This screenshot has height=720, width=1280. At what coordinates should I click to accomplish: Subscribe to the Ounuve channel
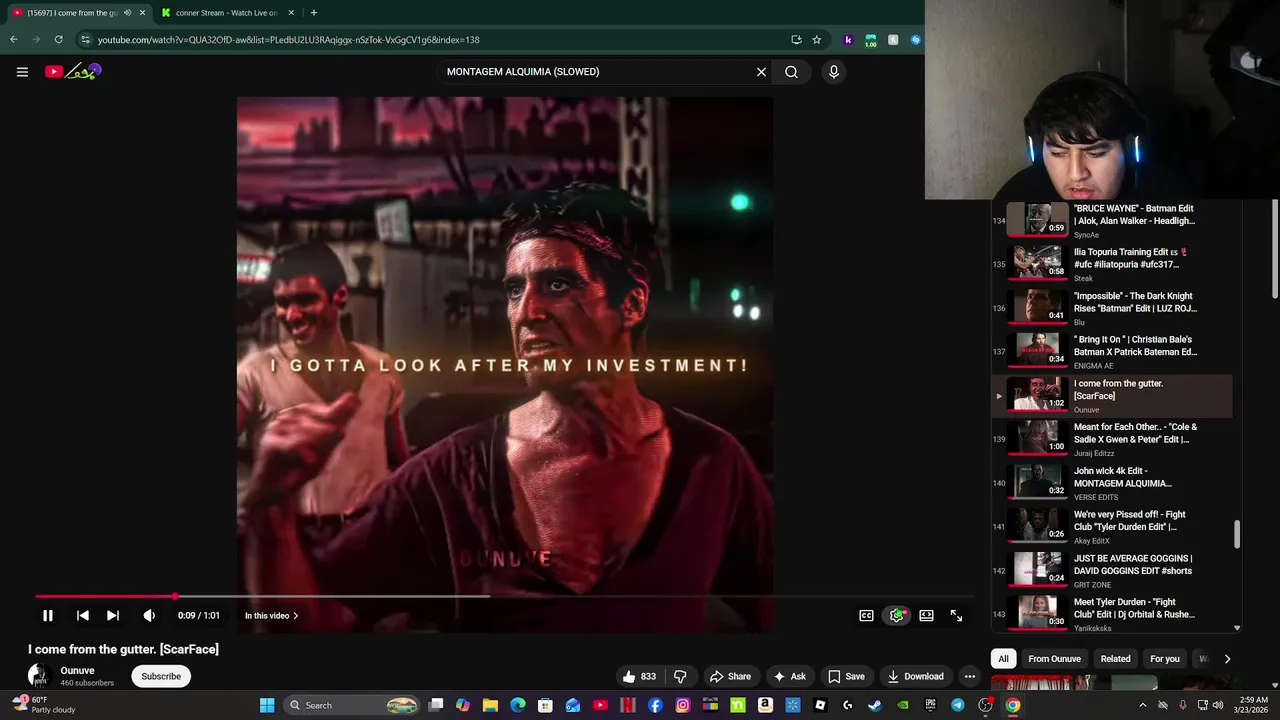tap(161, 677)
